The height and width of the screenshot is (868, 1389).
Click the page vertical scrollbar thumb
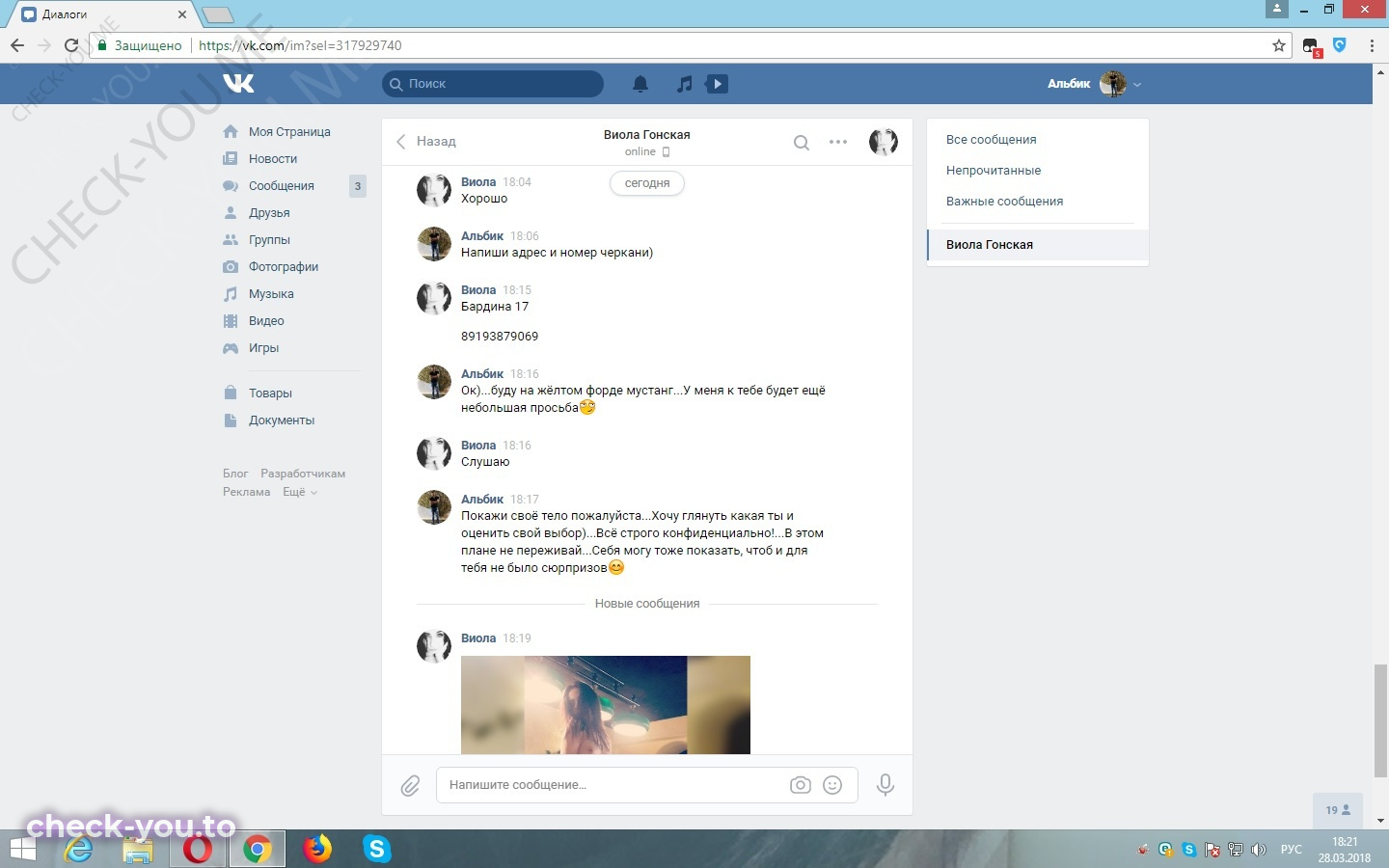pos(1380,720)
